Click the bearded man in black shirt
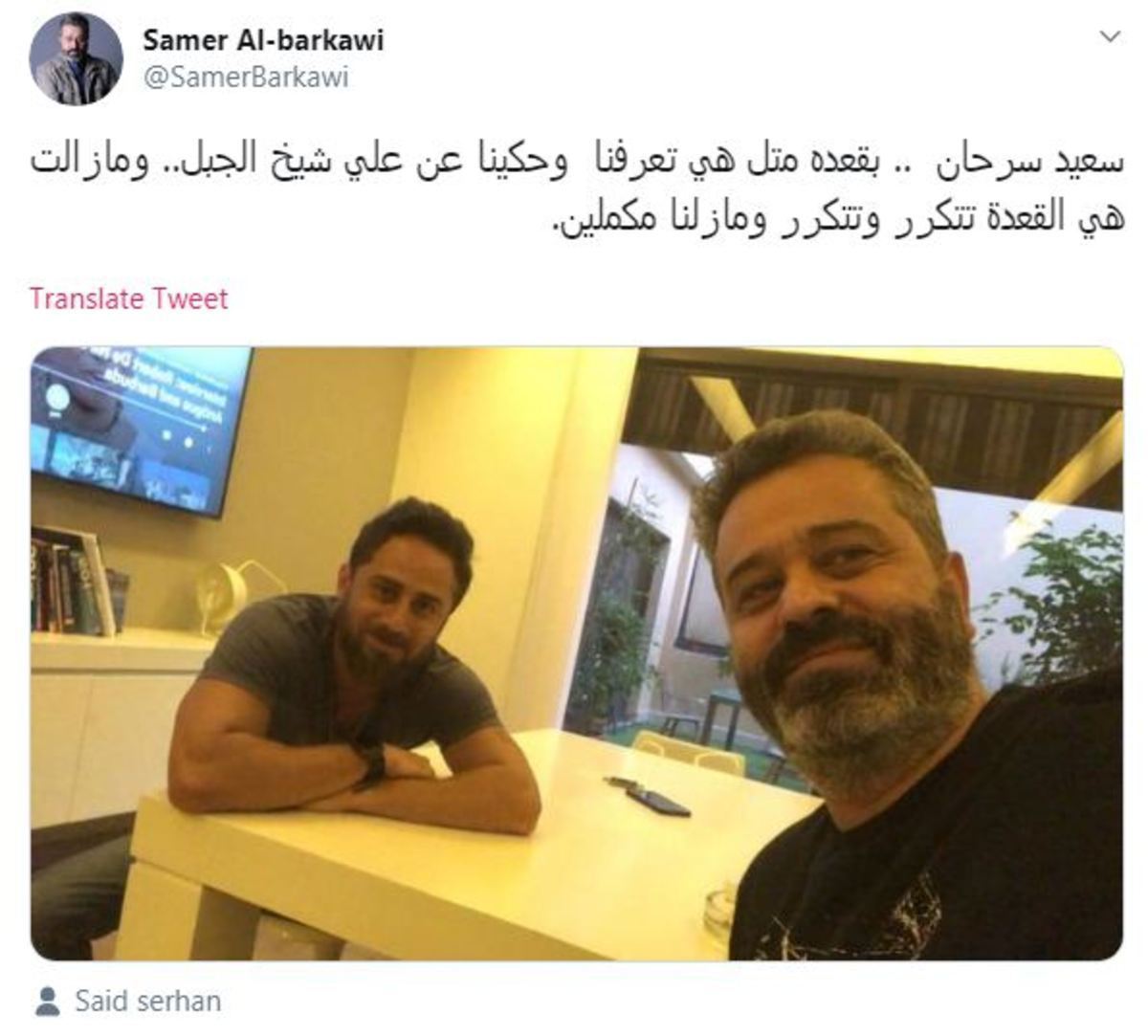Viewport: 1148px width, 1036px height. (x=909, y=689)
